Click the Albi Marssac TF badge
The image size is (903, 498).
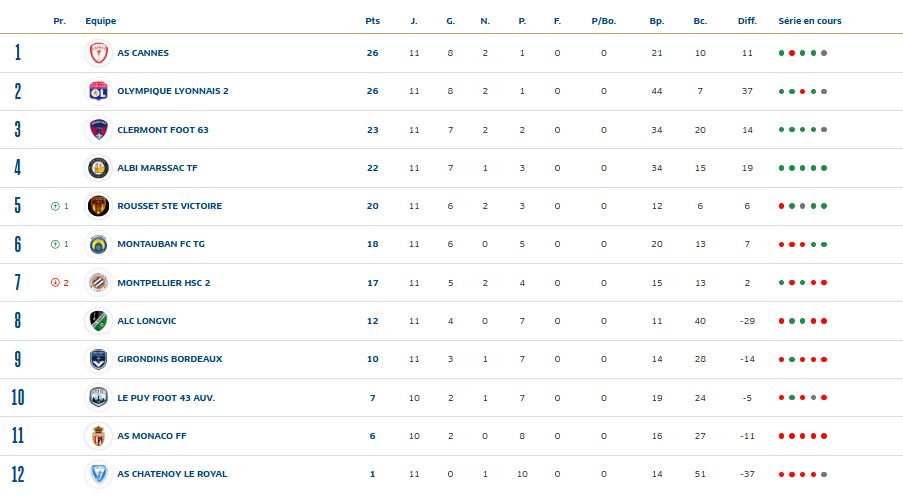point(98,168)
